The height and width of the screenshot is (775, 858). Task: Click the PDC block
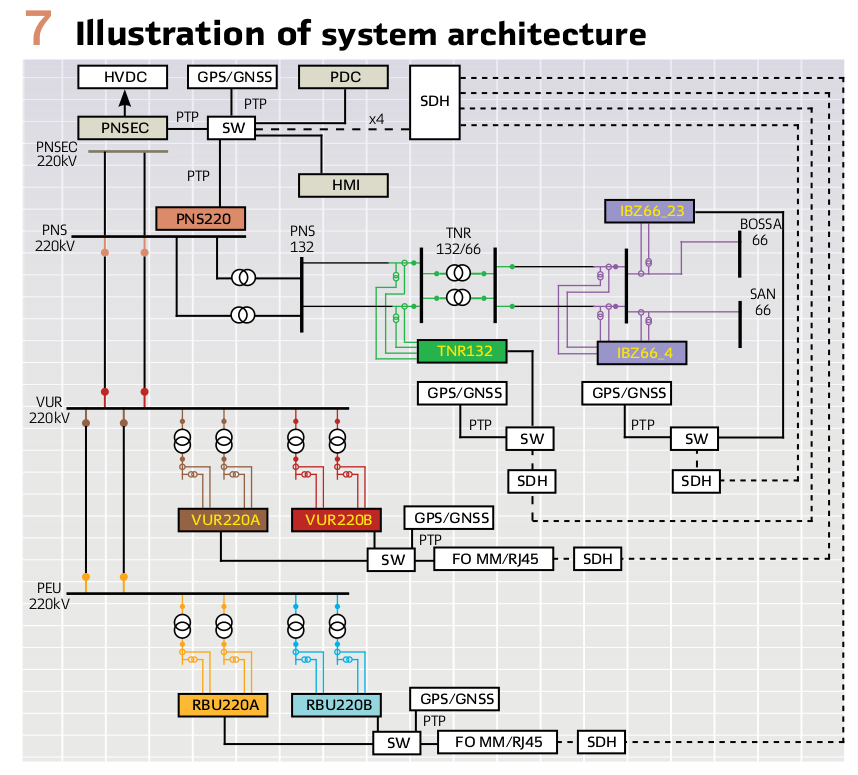pos(343,77)
